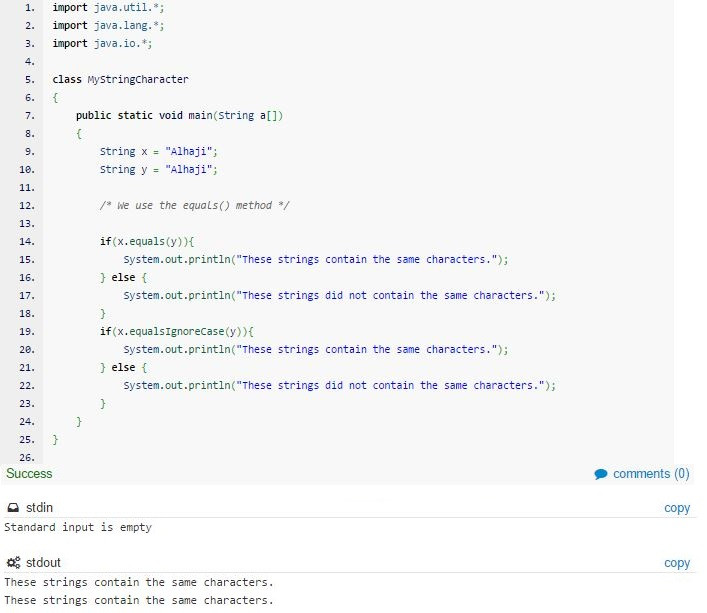Click the 'Standard input is empty' text
Screen dimensions: 707x613
tap(78, 527)
